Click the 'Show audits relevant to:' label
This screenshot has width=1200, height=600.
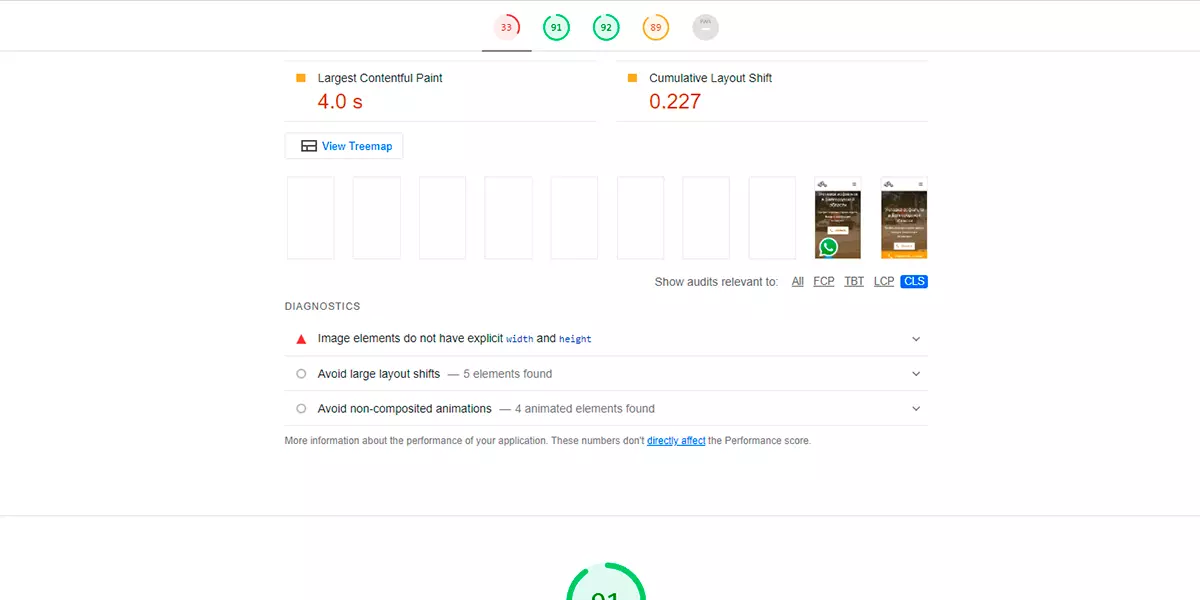tap(716, 282)
